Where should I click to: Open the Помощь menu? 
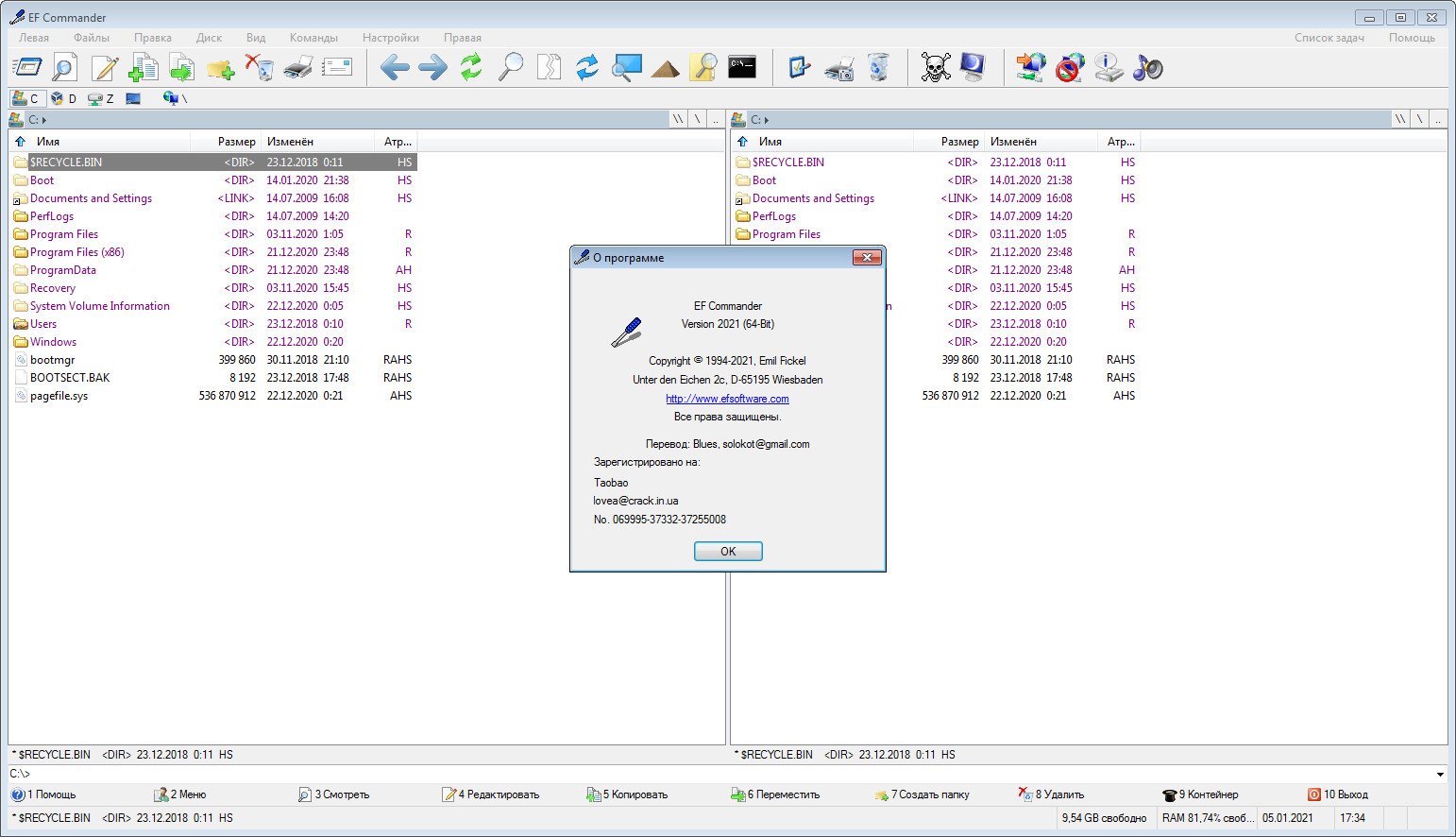(x=1412, y=38)
